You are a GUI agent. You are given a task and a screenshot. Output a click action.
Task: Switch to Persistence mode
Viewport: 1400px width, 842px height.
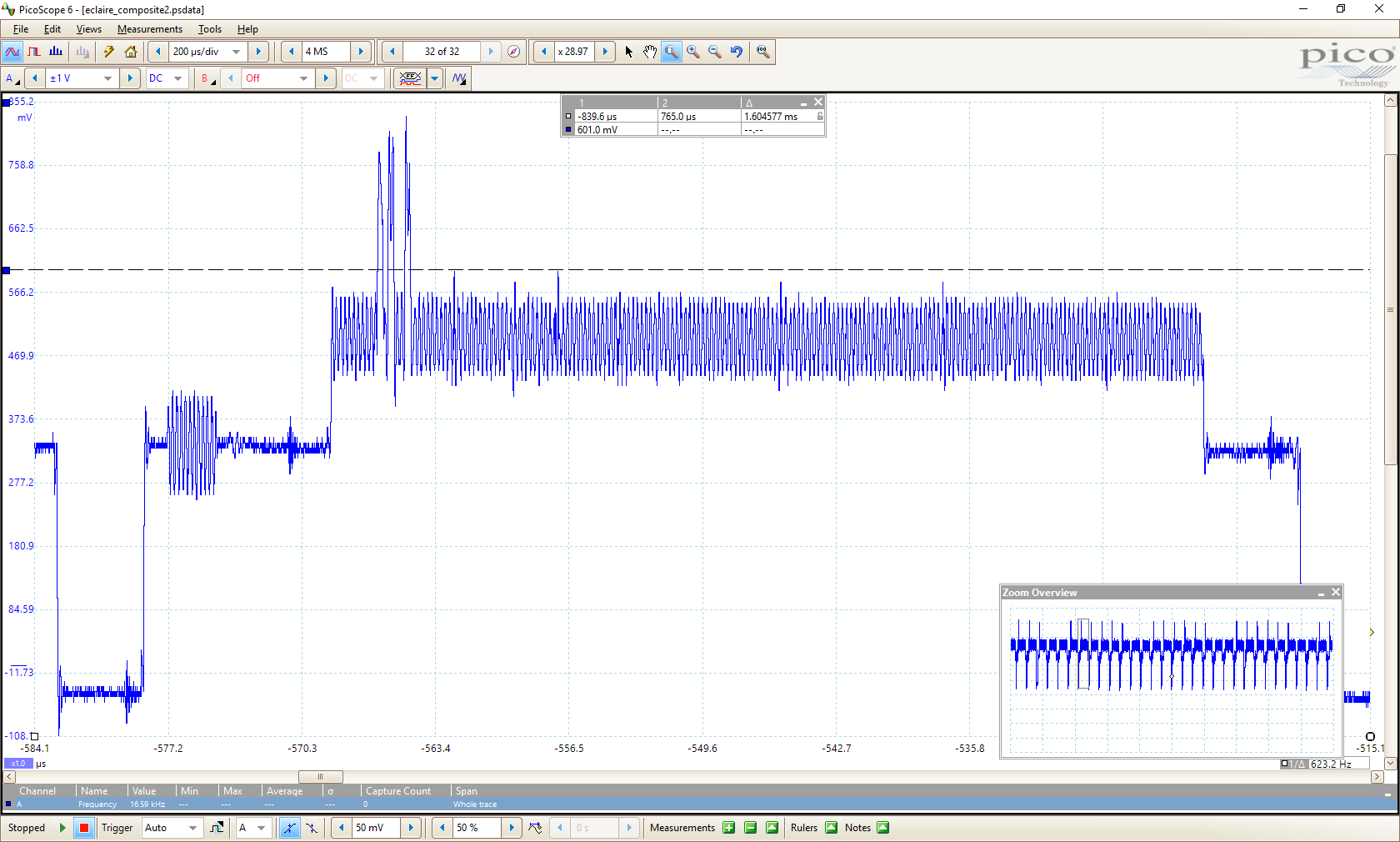coord(34,52)
